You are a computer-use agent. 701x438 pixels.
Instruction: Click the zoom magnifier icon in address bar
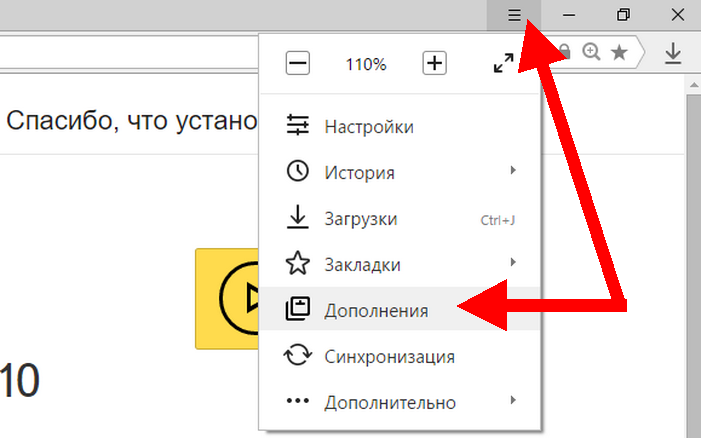pyautogui.click(x=592, y=54)
